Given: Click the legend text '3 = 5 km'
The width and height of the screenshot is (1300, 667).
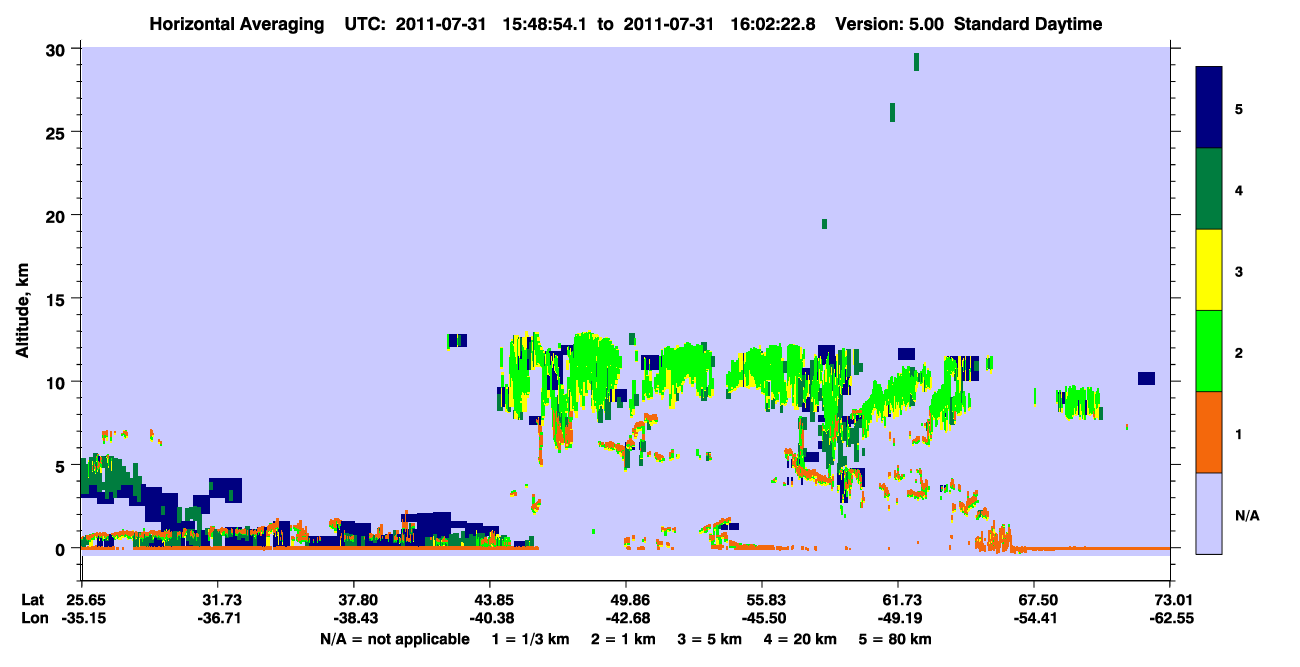Looking at the screenshot, I should pos(712,639).
